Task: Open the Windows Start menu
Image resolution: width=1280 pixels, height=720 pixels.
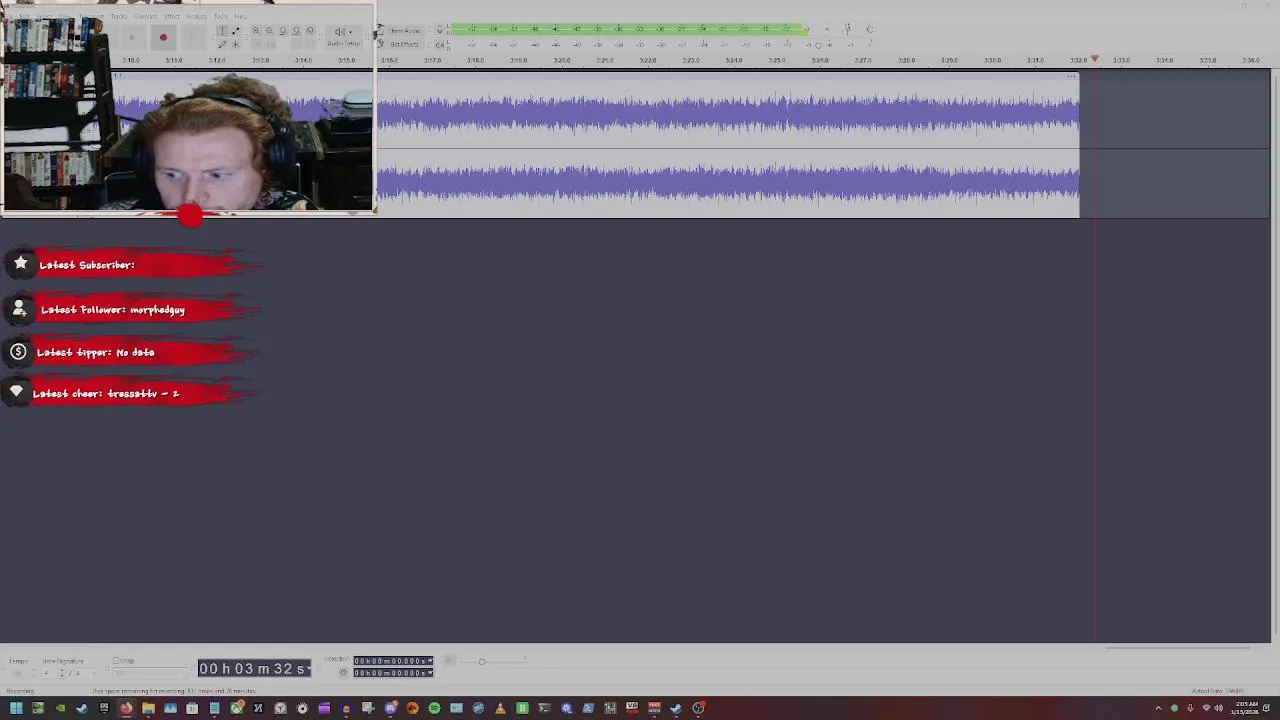Action: 16,708
